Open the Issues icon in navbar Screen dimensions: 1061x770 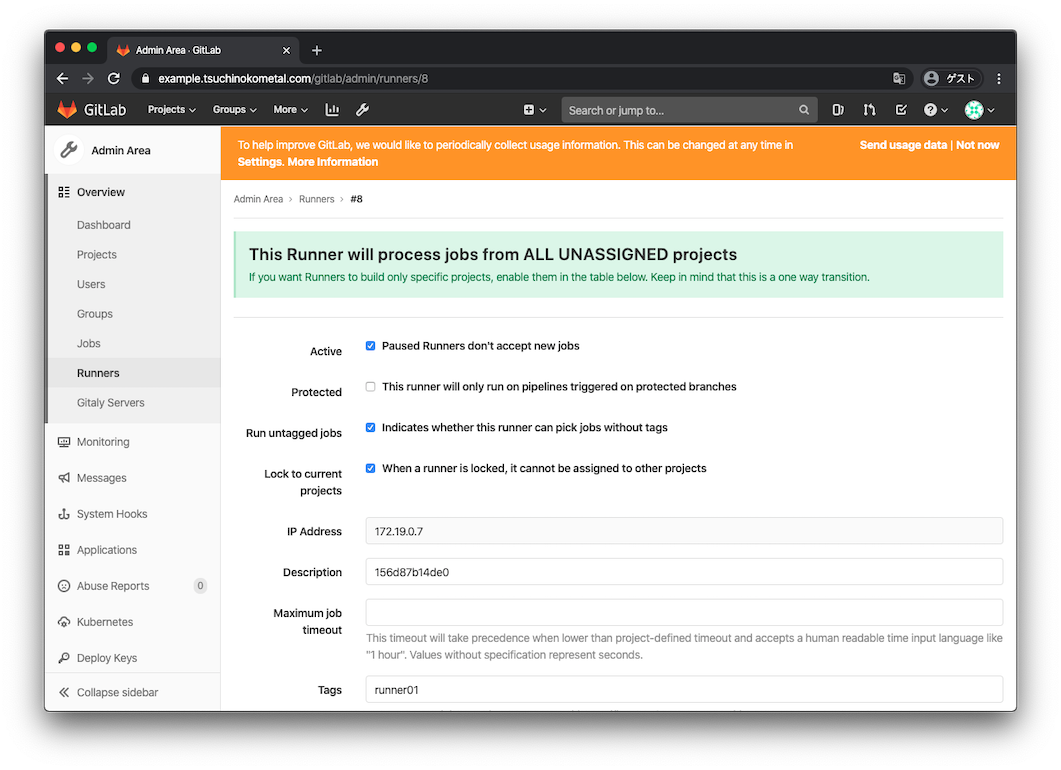point(838,110)
